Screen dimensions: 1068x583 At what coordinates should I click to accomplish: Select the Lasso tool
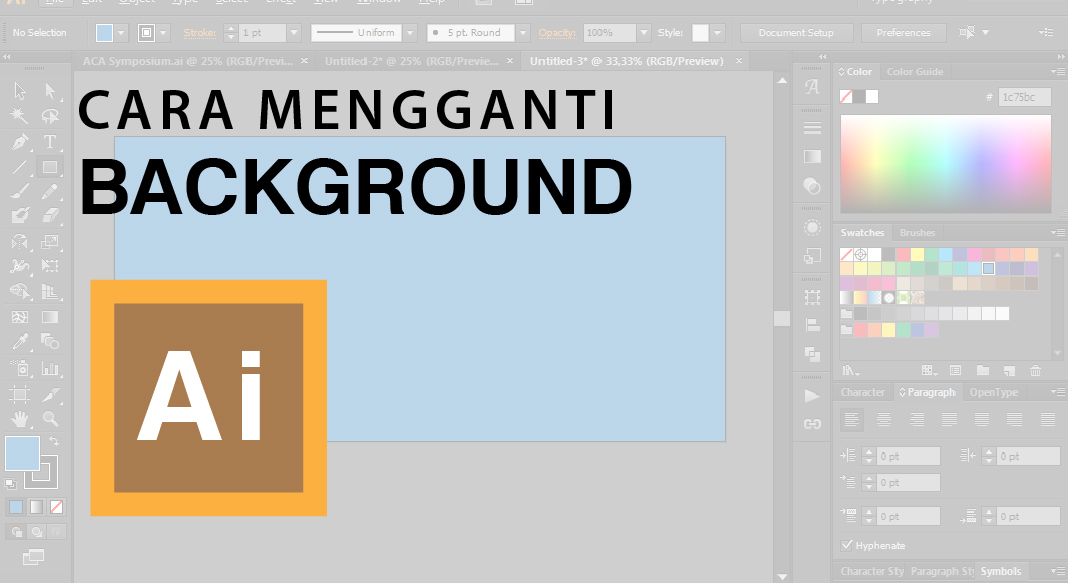click(50, 116)
